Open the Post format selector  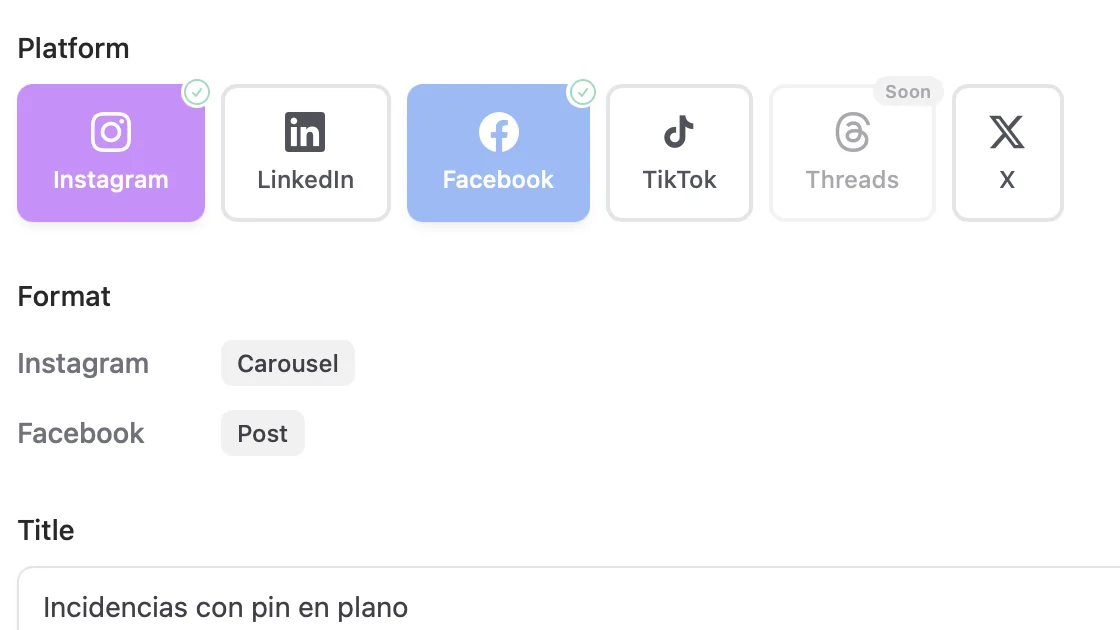click(263, 433)
